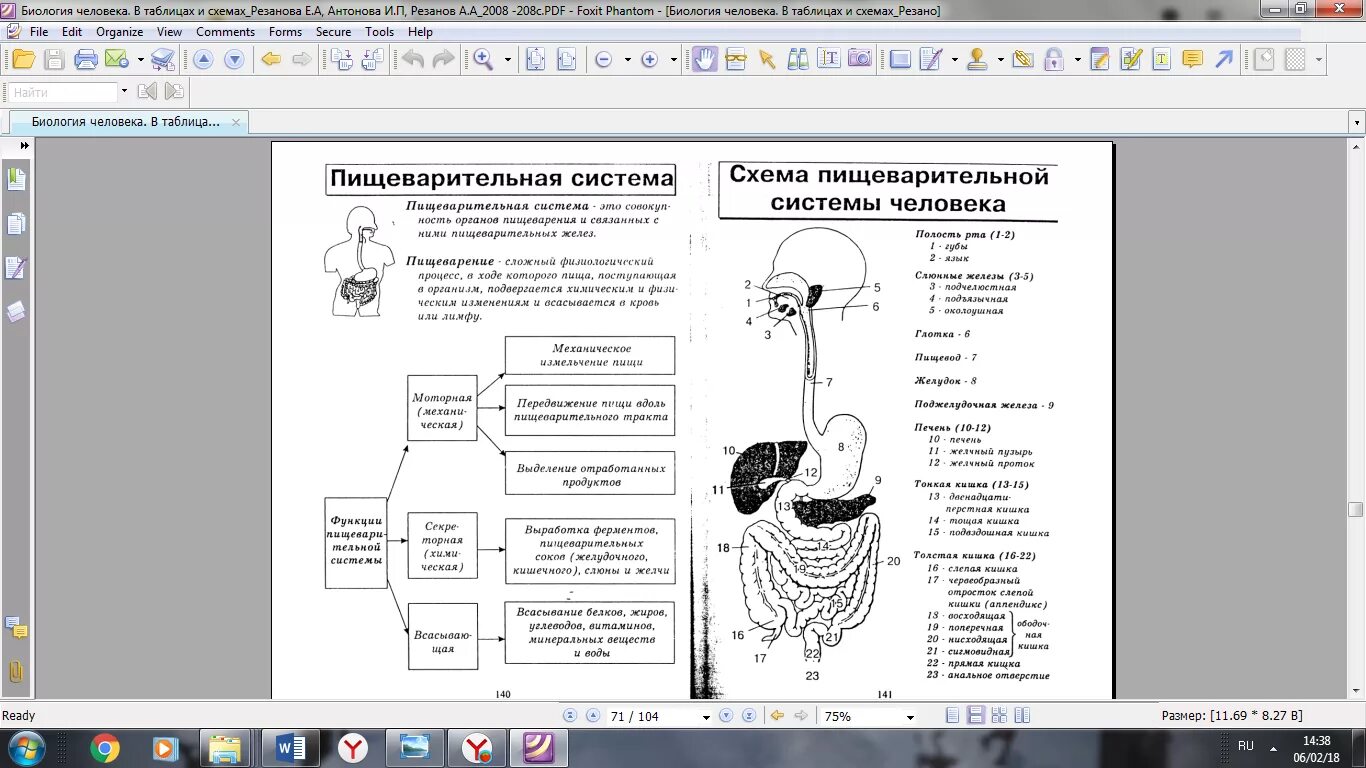Click the padlock security icon

1053,59
